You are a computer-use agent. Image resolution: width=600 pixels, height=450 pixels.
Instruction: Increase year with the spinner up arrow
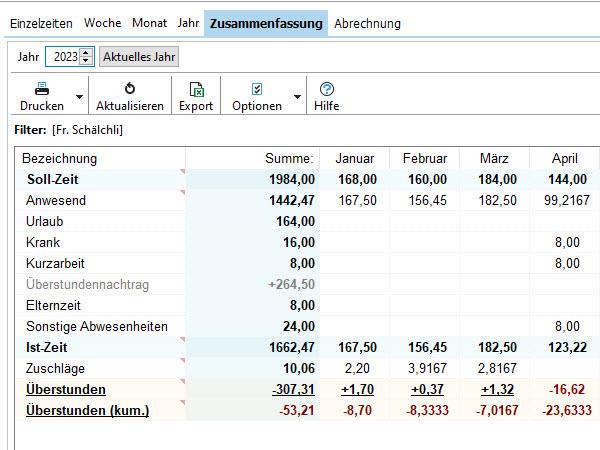coord(86,52)
